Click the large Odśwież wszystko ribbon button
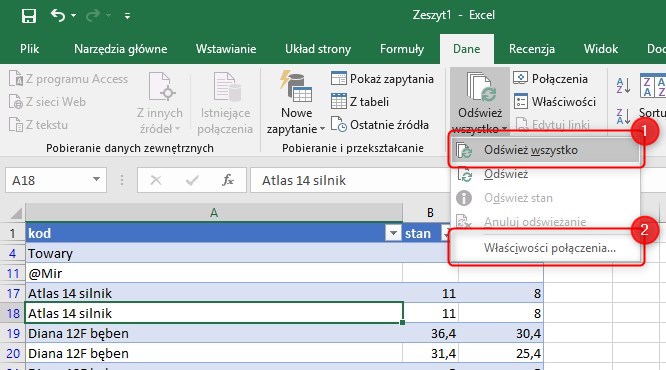 click(x=480, y=101)
